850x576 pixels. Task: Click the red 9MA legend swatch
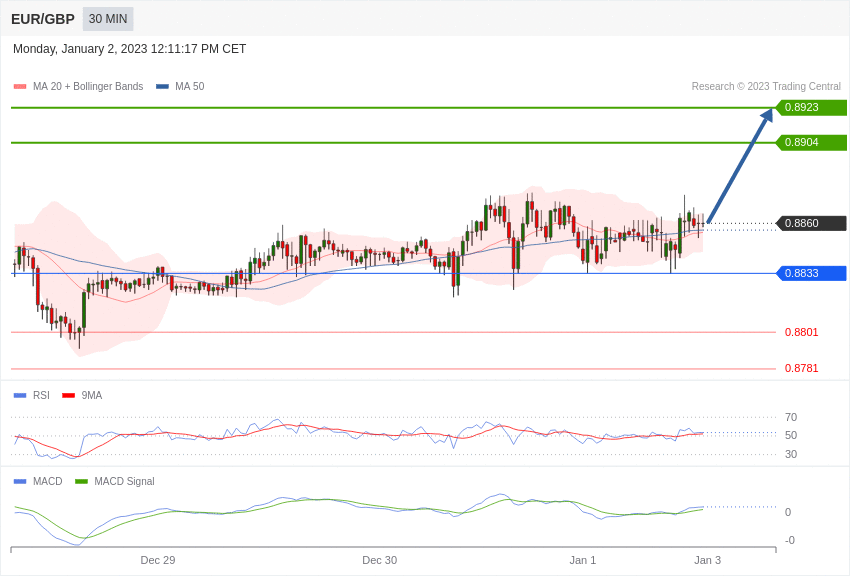click(x=69, y=396)
